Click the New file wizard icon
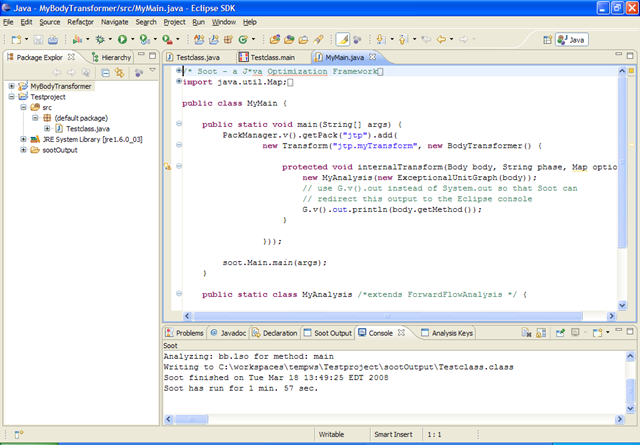The width and height of the screenshot is (640, 445). click(x=16, y=40)
